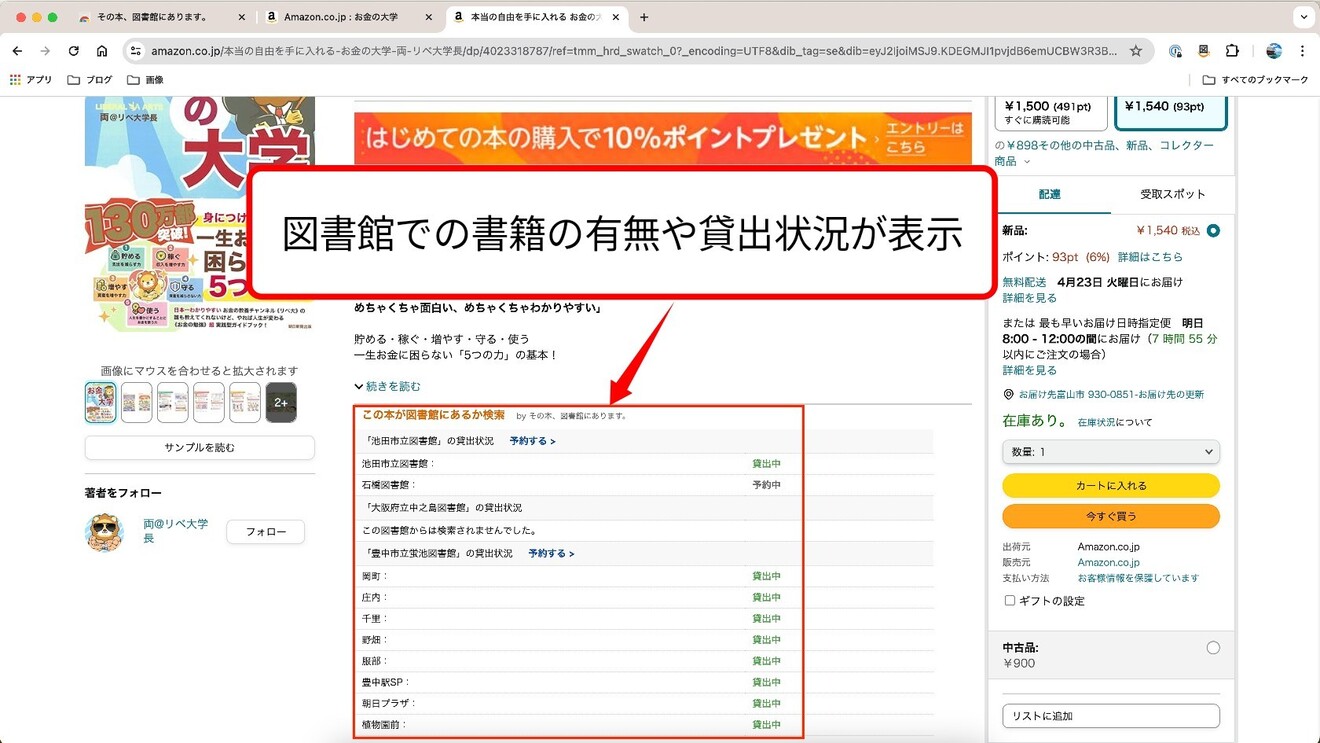Reload the current Amazon page
The image size is (1320, 743).
(x=73, y=51)
